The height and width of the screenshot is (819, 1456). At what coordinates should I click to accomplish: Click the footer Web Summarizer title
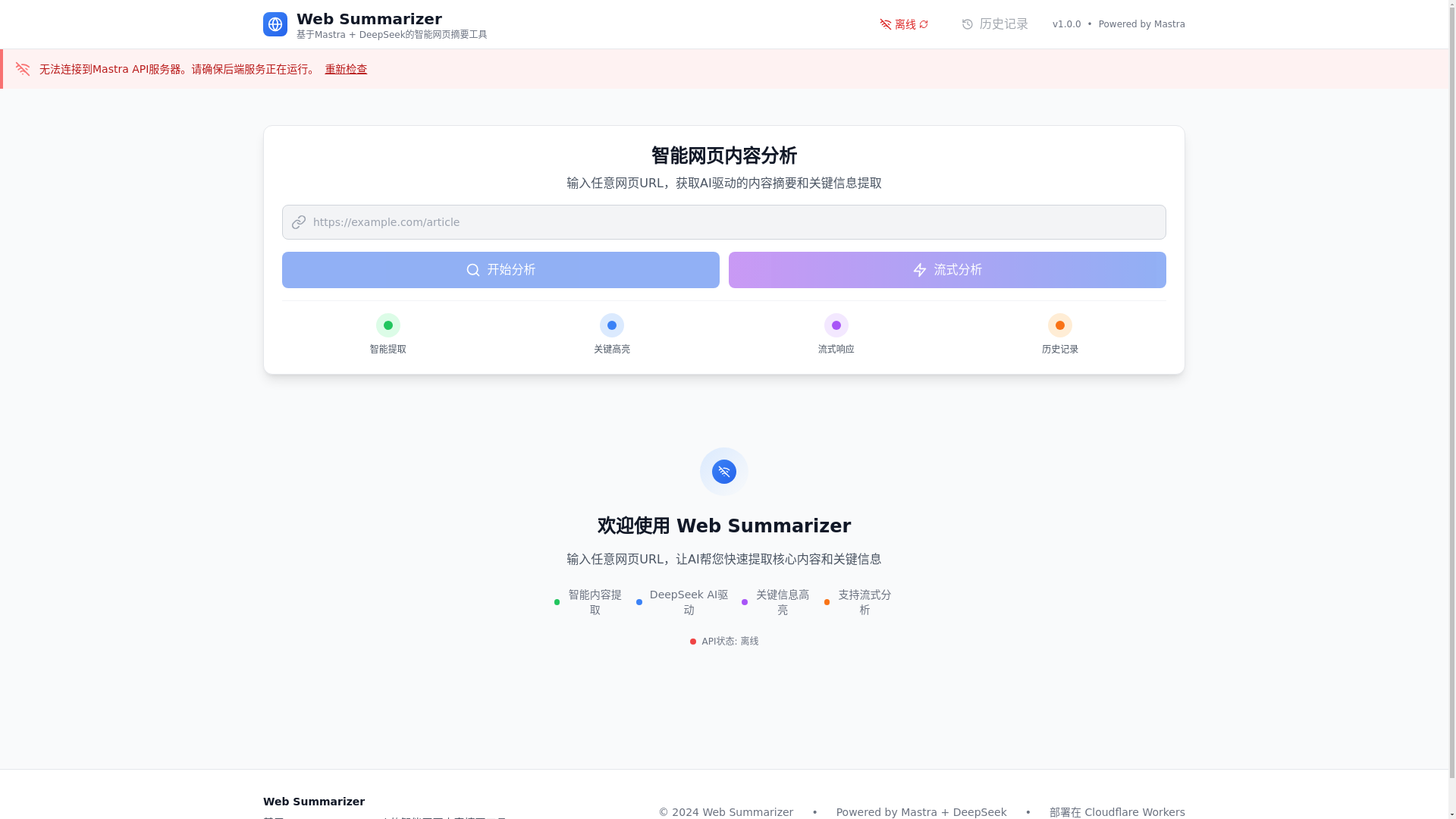tap(314, 802)
